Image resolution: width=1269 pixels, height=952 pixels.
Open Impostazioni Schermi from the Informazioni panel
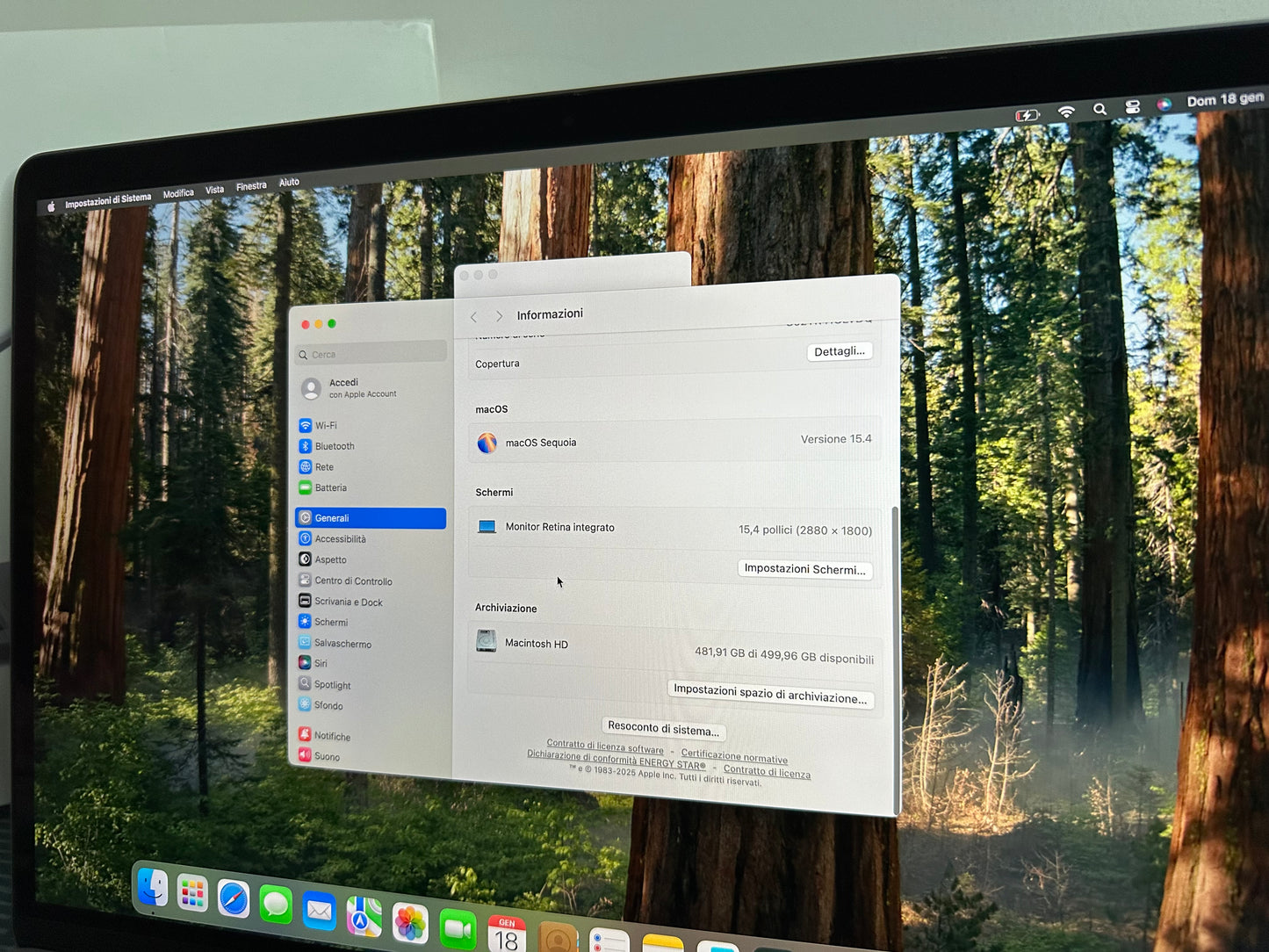click(804, 569)
